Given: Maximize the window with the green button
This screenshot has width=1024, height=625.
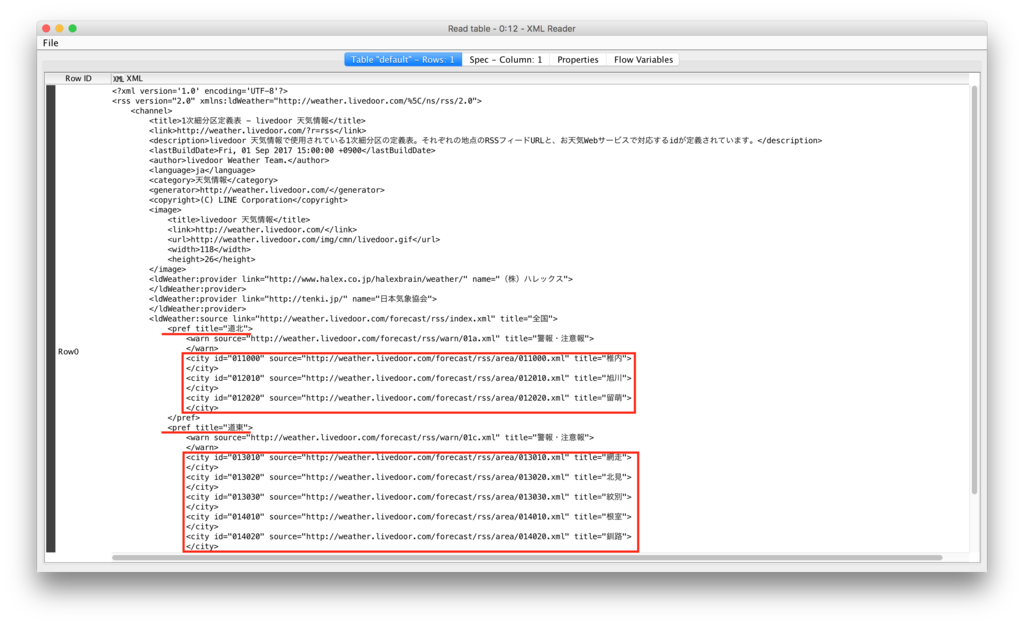Looking at the screenshot, I should tap(72, 28).
